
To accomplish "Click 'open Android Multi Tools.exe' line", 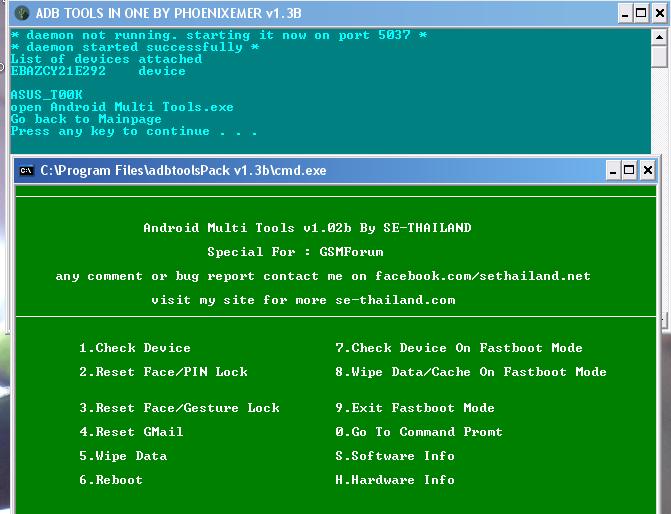I will tap(122, 107).
